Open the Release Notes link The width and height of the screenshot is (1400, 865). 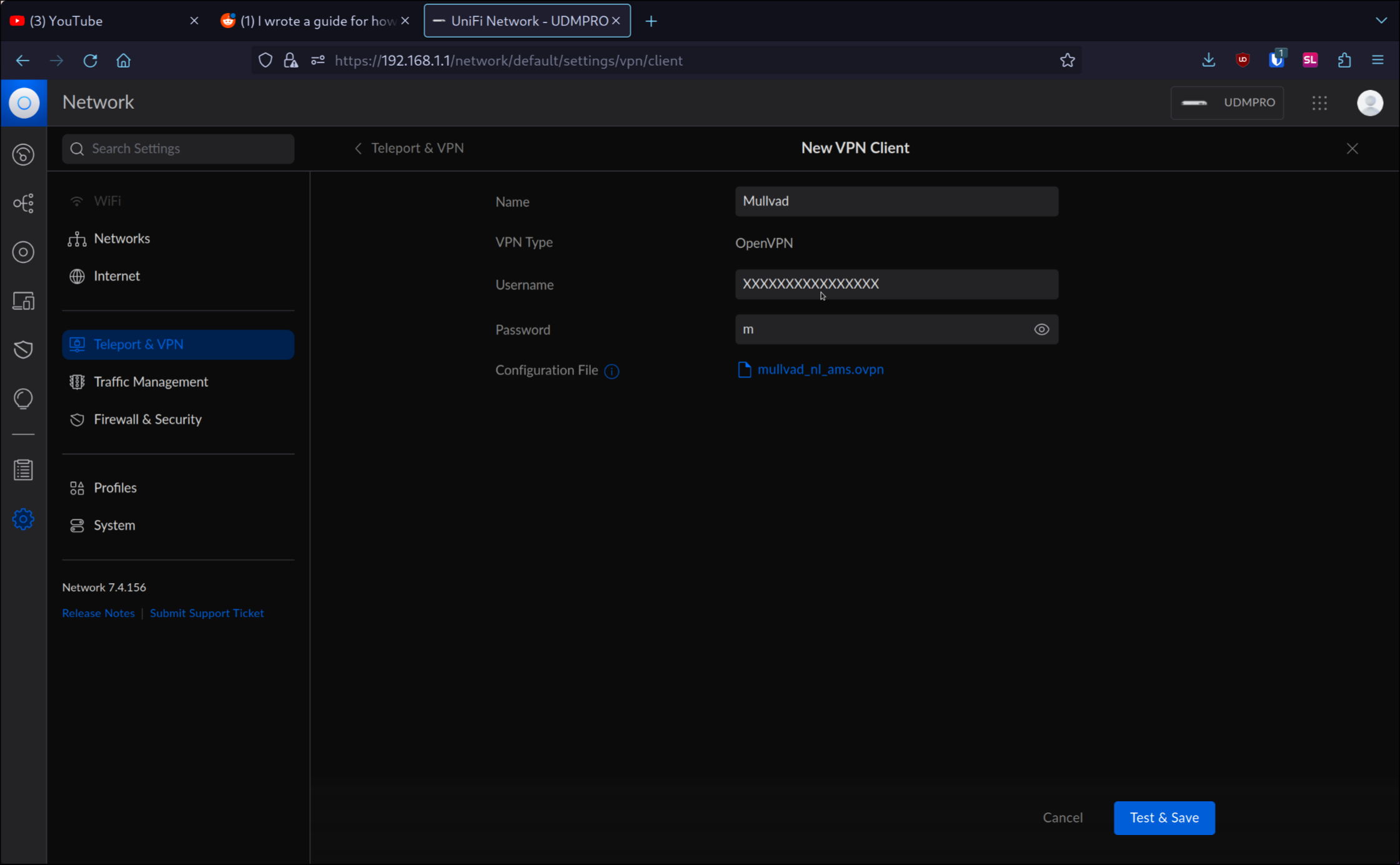[98, 613]
